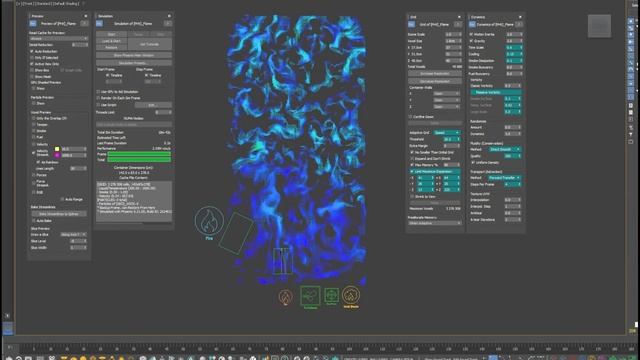Click the Cooling value field
Image resolution: width=640 pixels, height=360 pixels.
click(x=513, y=54)
